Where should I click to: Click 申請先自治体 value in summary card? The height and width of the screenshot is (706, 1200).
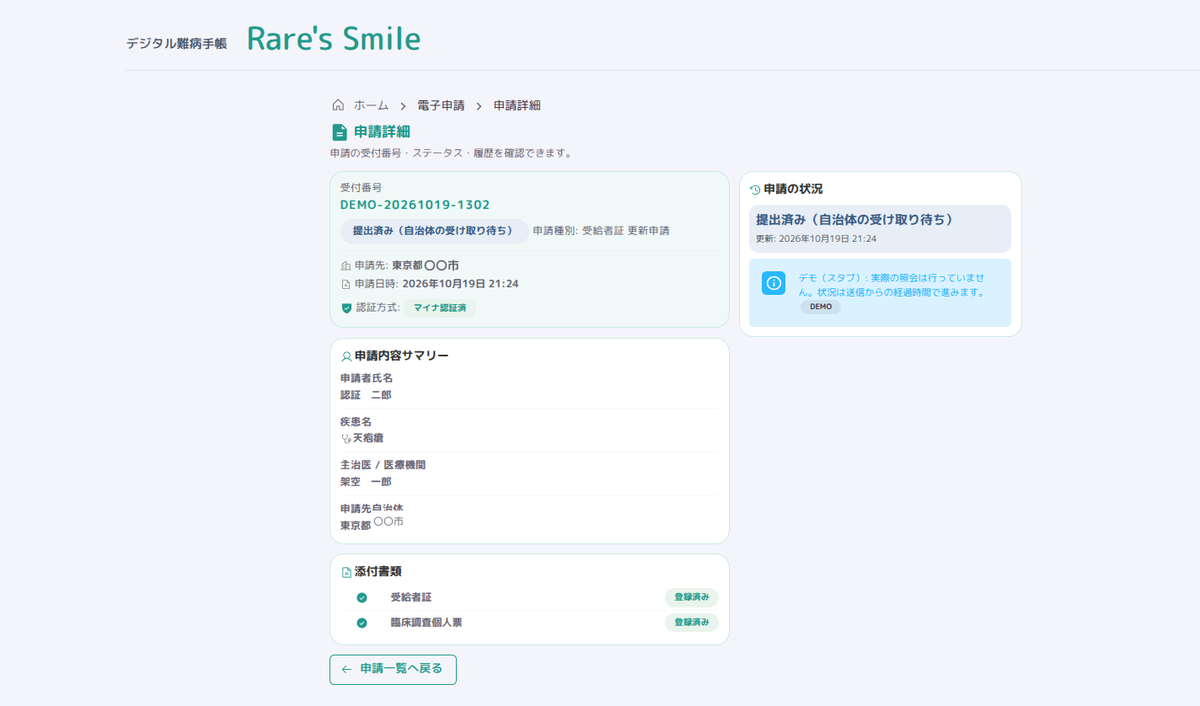372,523
